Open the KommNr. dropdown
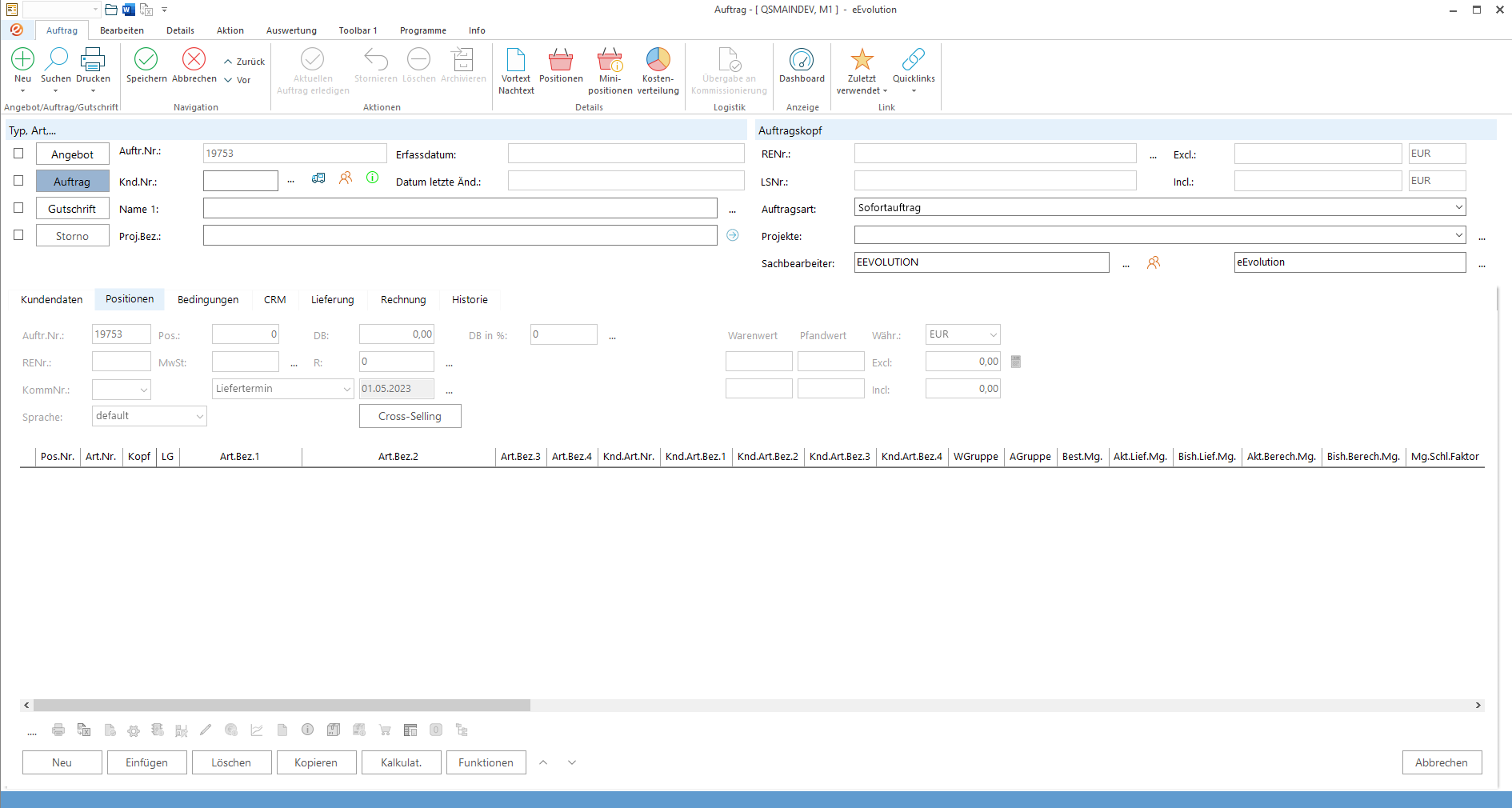This screenshot has width=1512, height=808. click(x=144, y=390)
